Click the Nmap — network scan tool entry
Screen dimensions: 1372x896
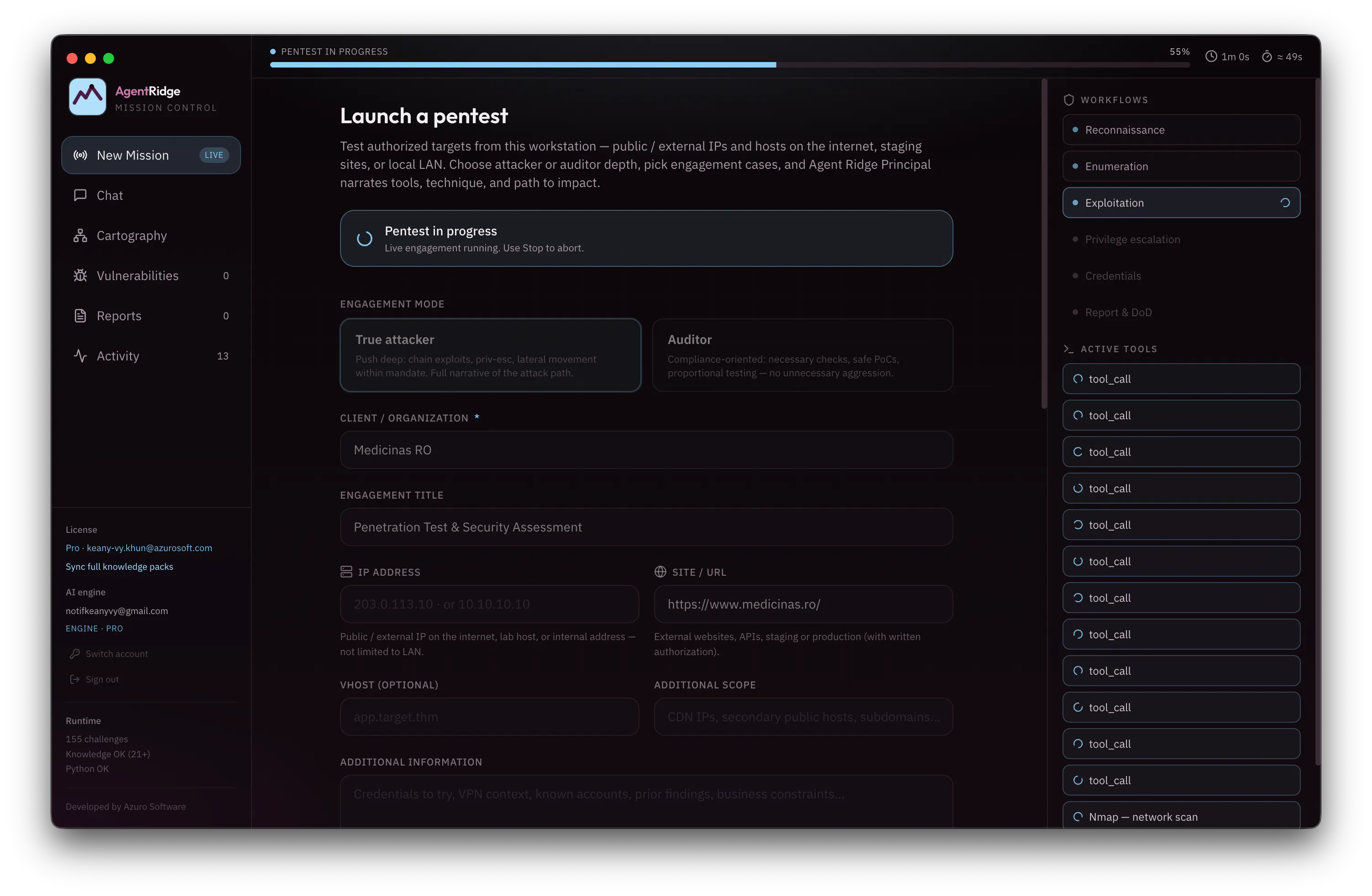[1181, 815]
